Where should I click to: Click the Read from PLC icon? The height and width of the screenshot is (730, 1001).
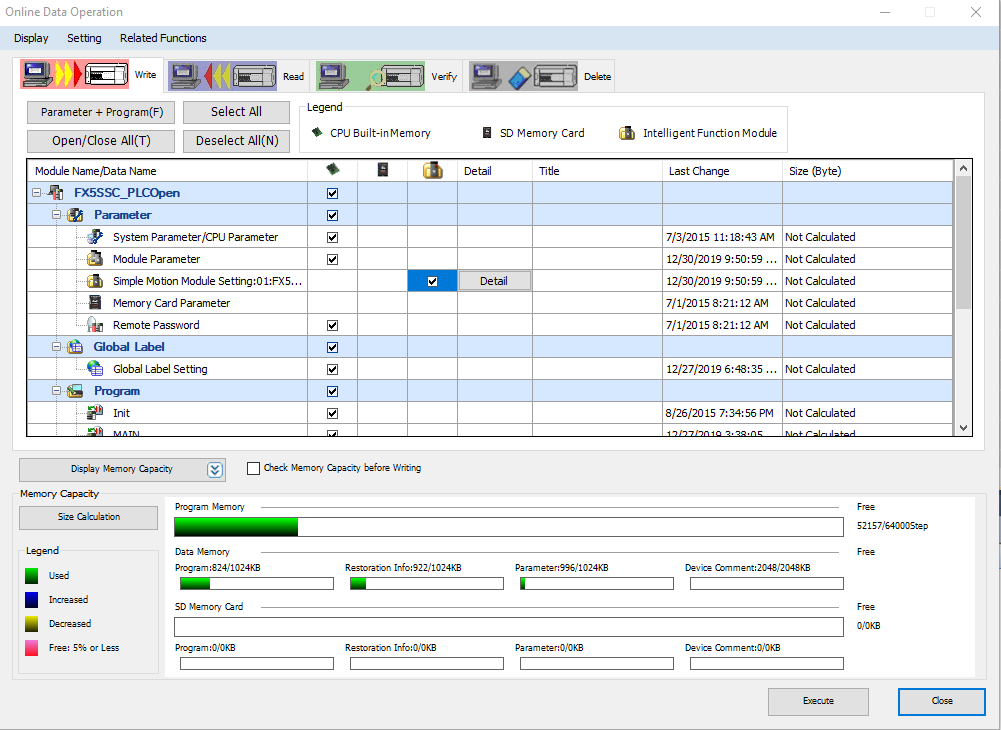(x=224, y=76)
